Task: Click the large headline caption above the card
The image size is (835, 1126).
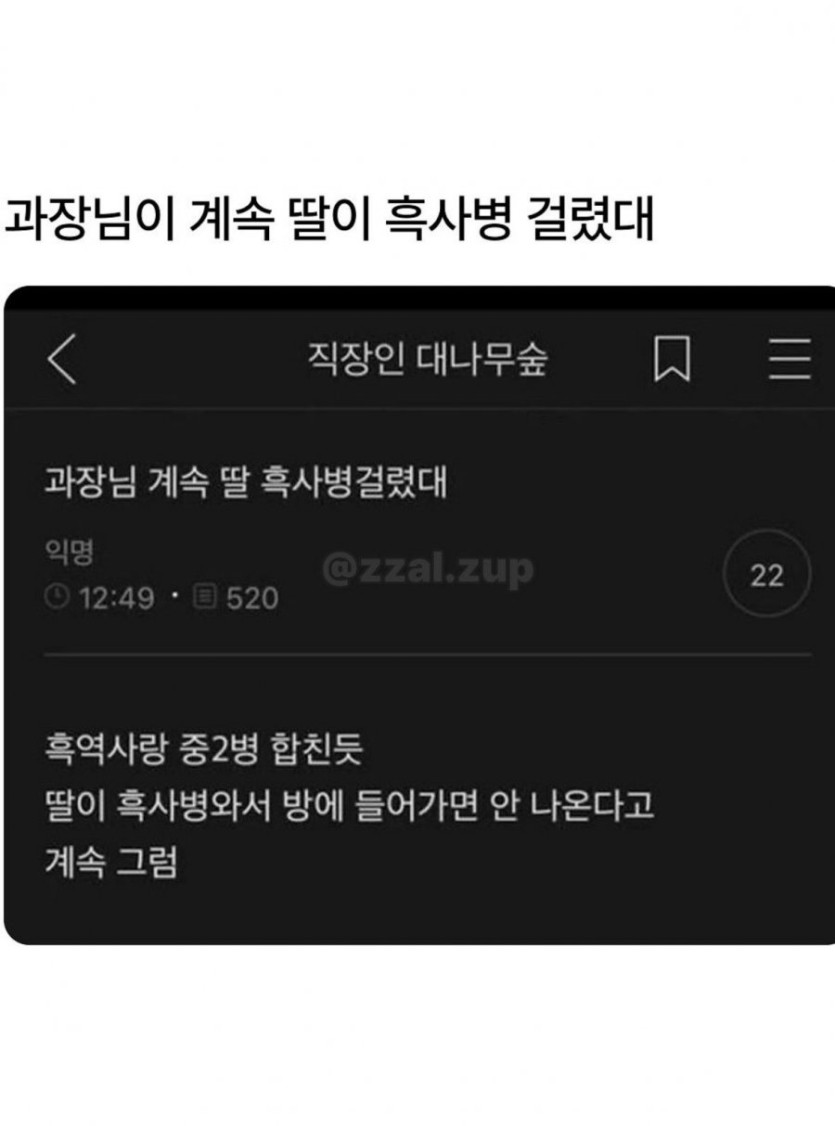Action: [328, 218]
